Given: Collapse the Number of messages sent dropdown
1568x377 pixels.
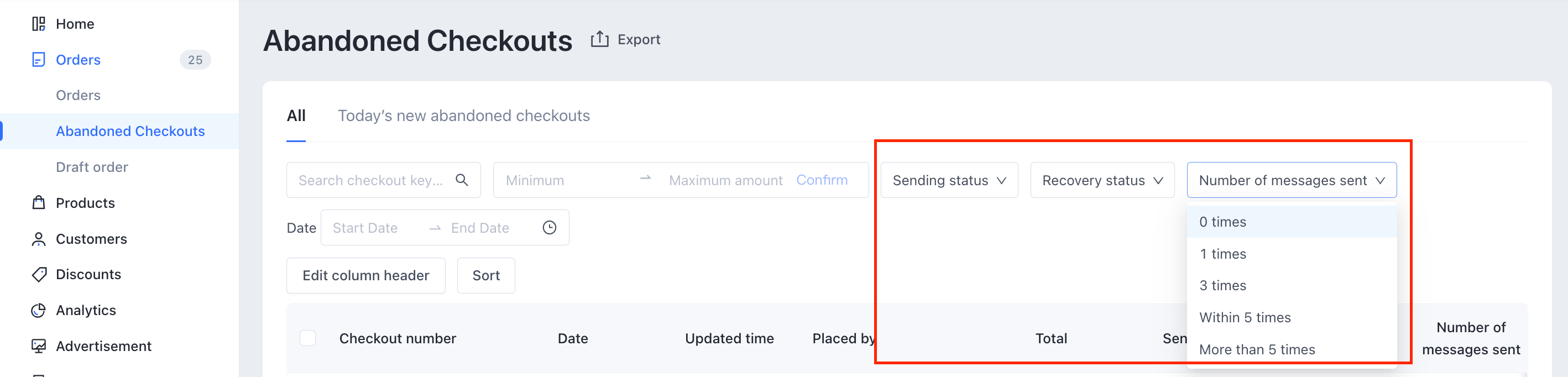Looking at the screenshot, I should click(1291, 180).
